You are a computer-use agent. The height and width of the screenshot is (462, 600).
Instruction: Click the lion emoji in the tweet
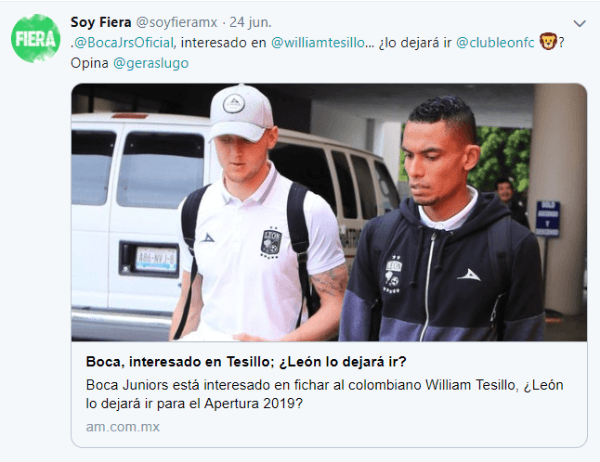[x=548, y=42]
